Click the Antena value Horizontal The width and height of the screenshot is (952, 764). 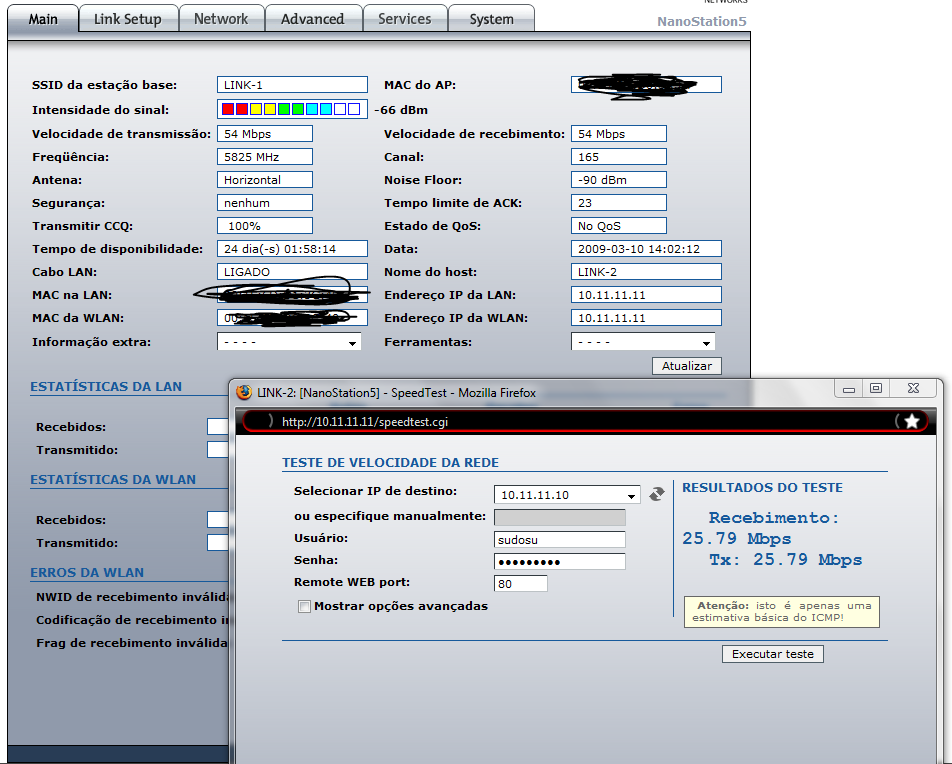coord(265,180)
